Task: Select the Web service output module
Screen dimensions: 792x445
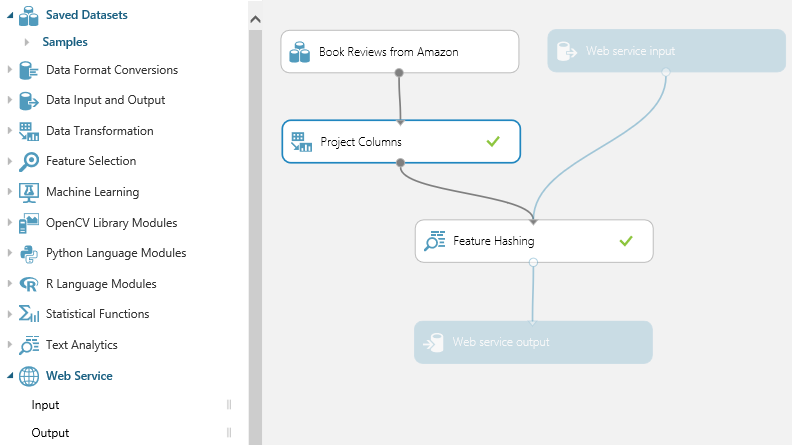Action: [533, 342]
